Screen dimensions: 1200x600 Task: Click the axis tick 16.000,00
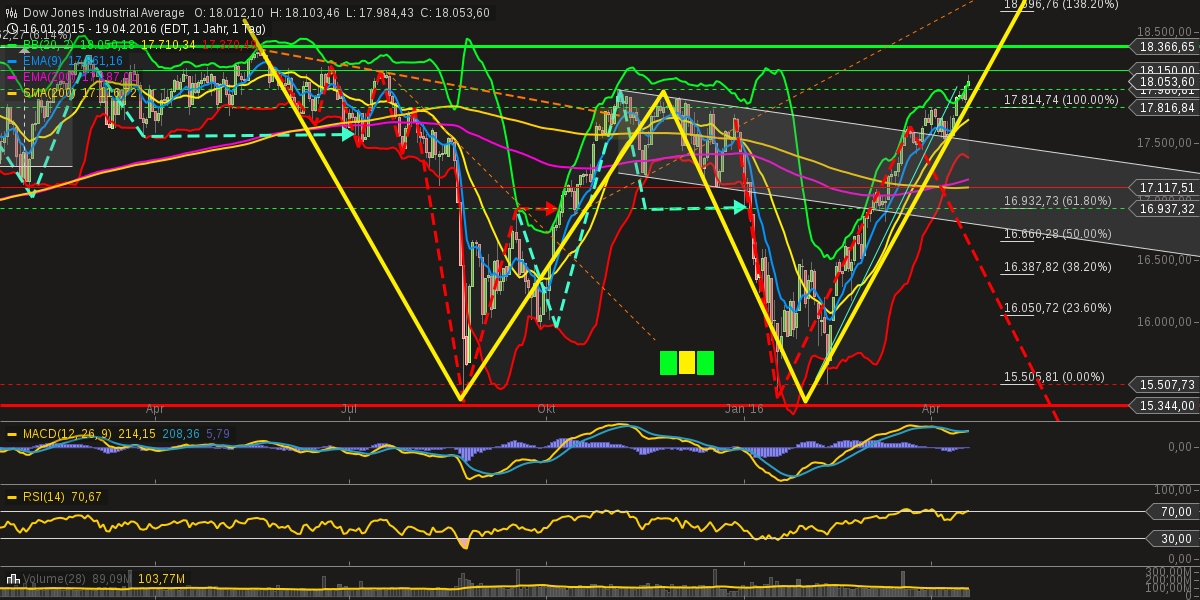(1163, 322)
